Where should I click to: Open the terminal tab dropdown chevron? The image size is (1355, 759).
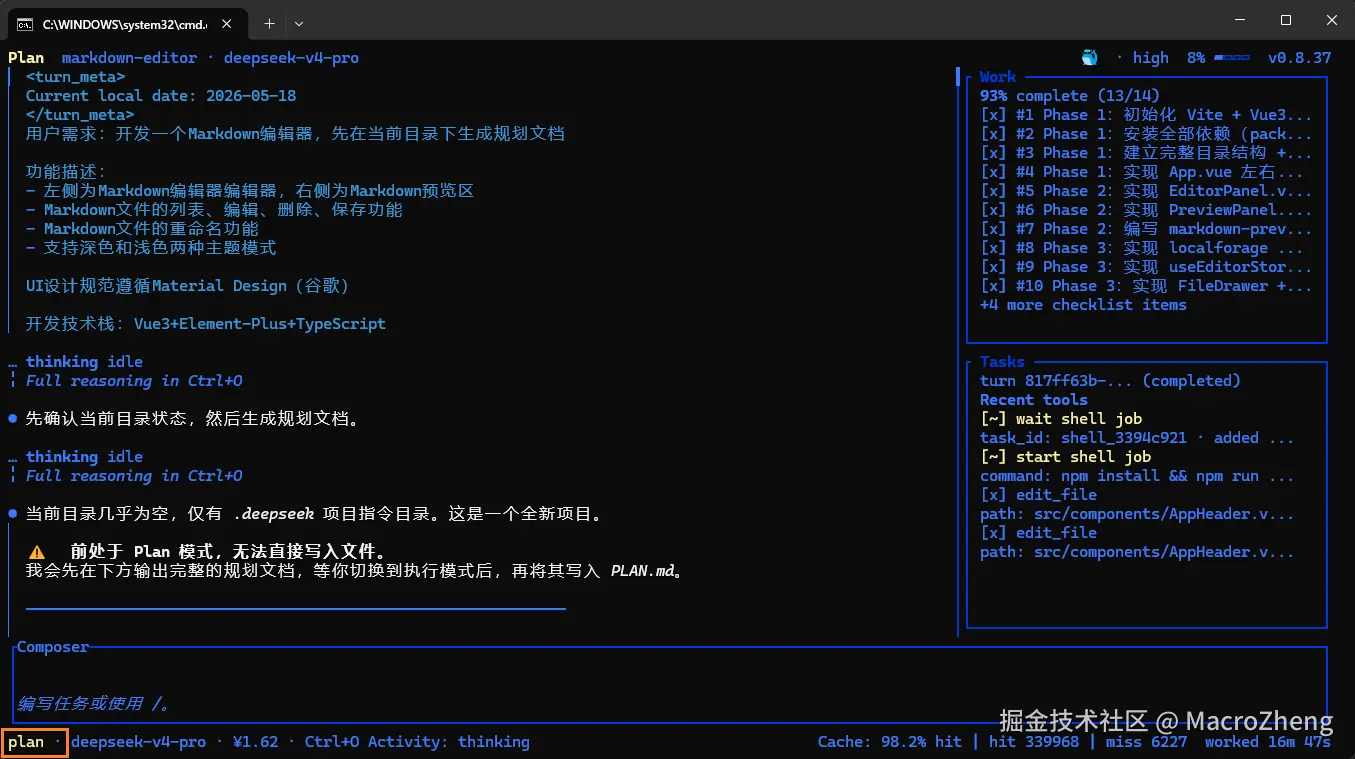299,23
